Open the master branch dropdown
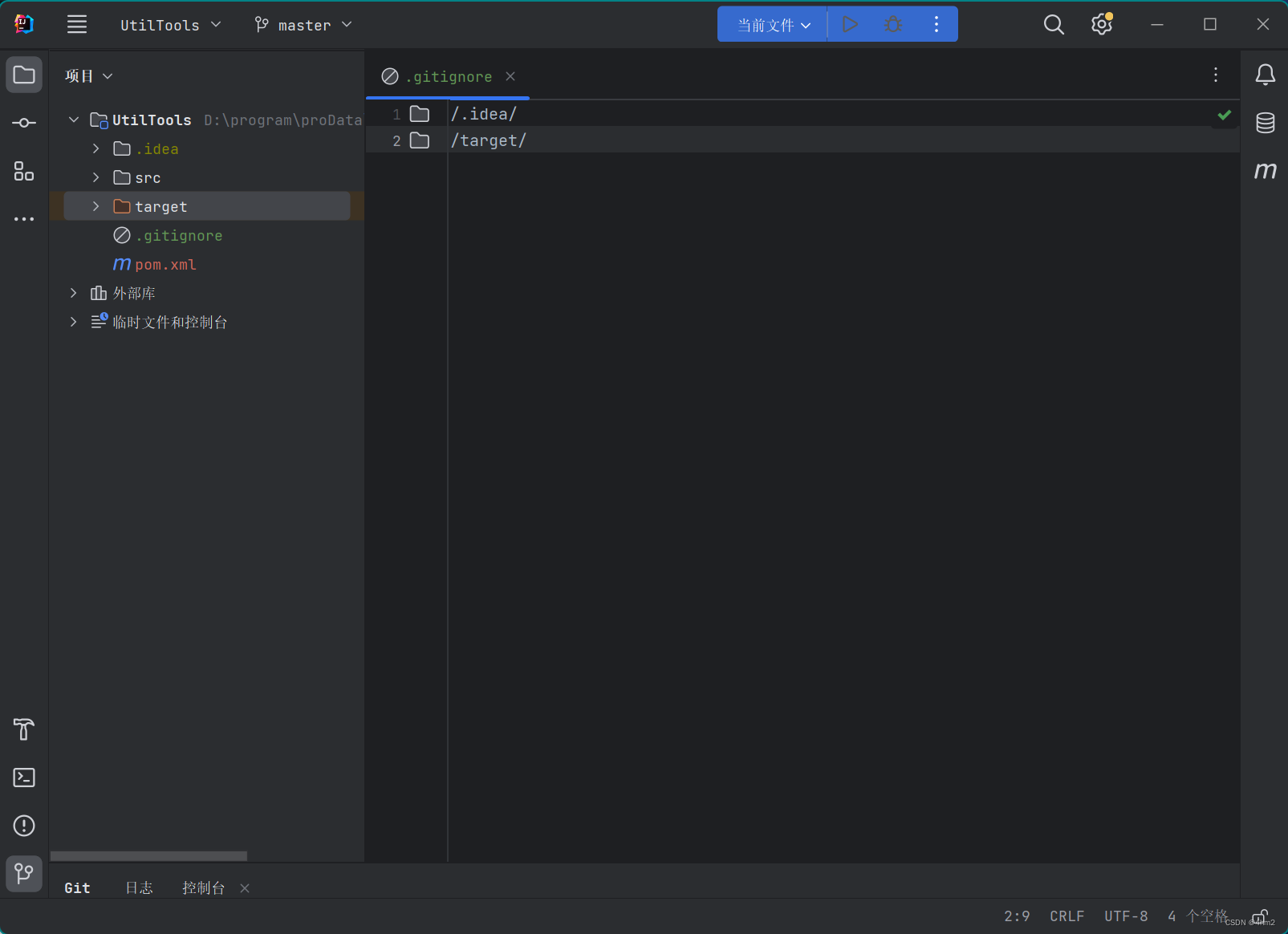Image resolution: width=1288 pixels, height=934 pixels. pyautogui.click(x=303, y=25)
